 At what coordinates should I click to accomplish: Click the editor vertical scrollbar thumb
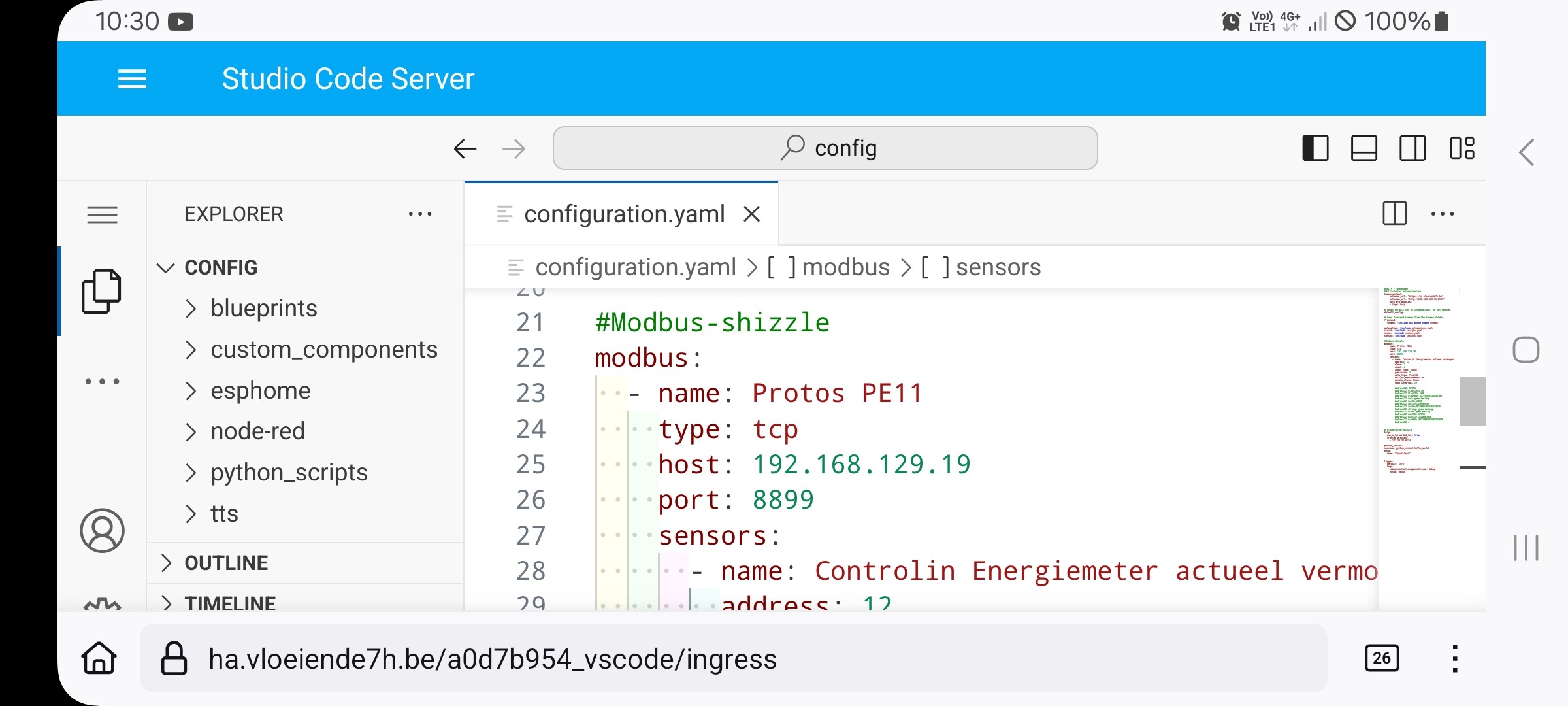(1472, 401)
